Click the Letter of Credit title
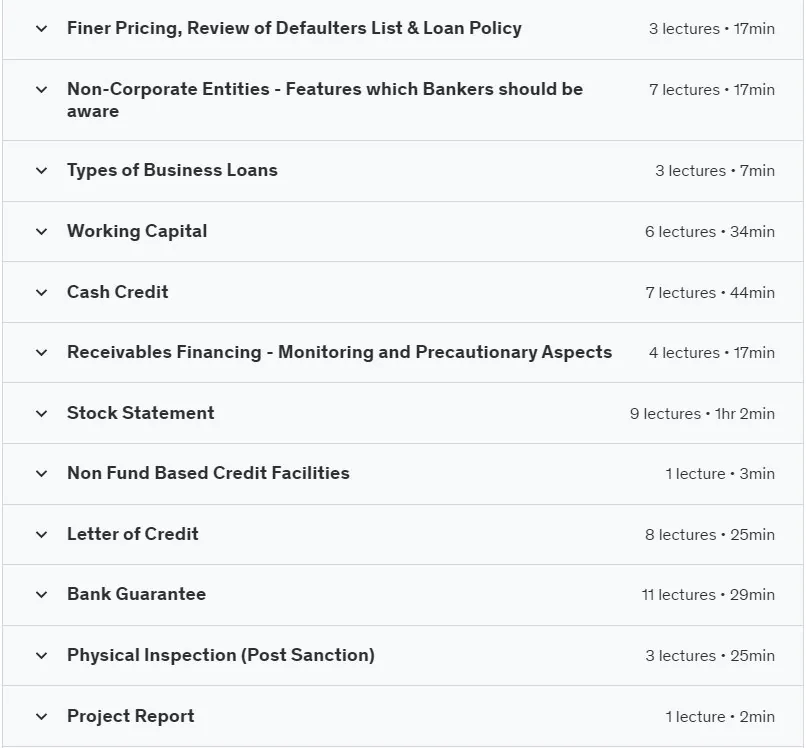The height and width of the screenshot is (748, 806). click(x=133, y=534)
